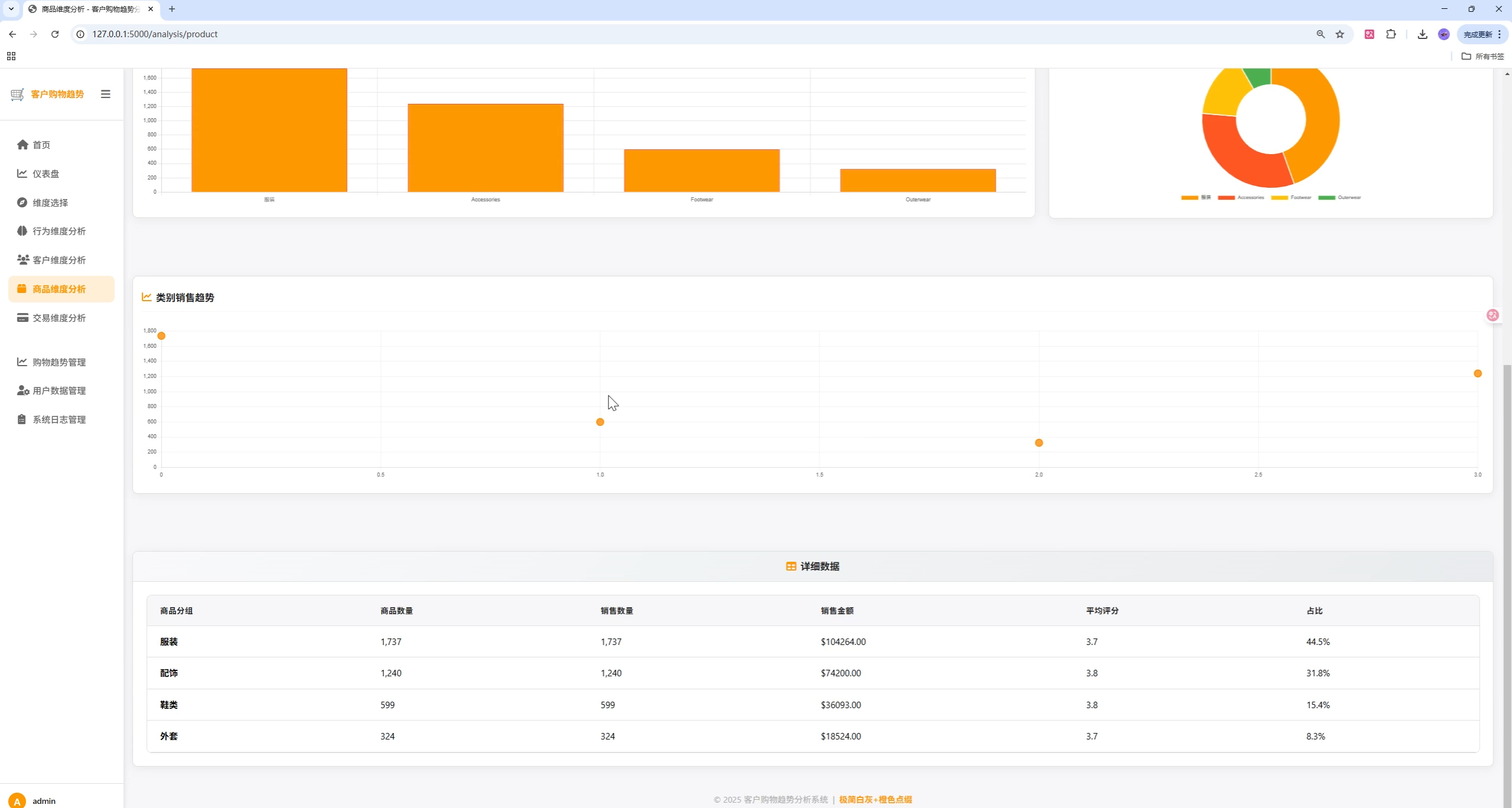The height and width of the screenshot is (808, 1512).
Task: Toggle the Accessories legend in donut chart
Action: click(x=1241, y=197)
